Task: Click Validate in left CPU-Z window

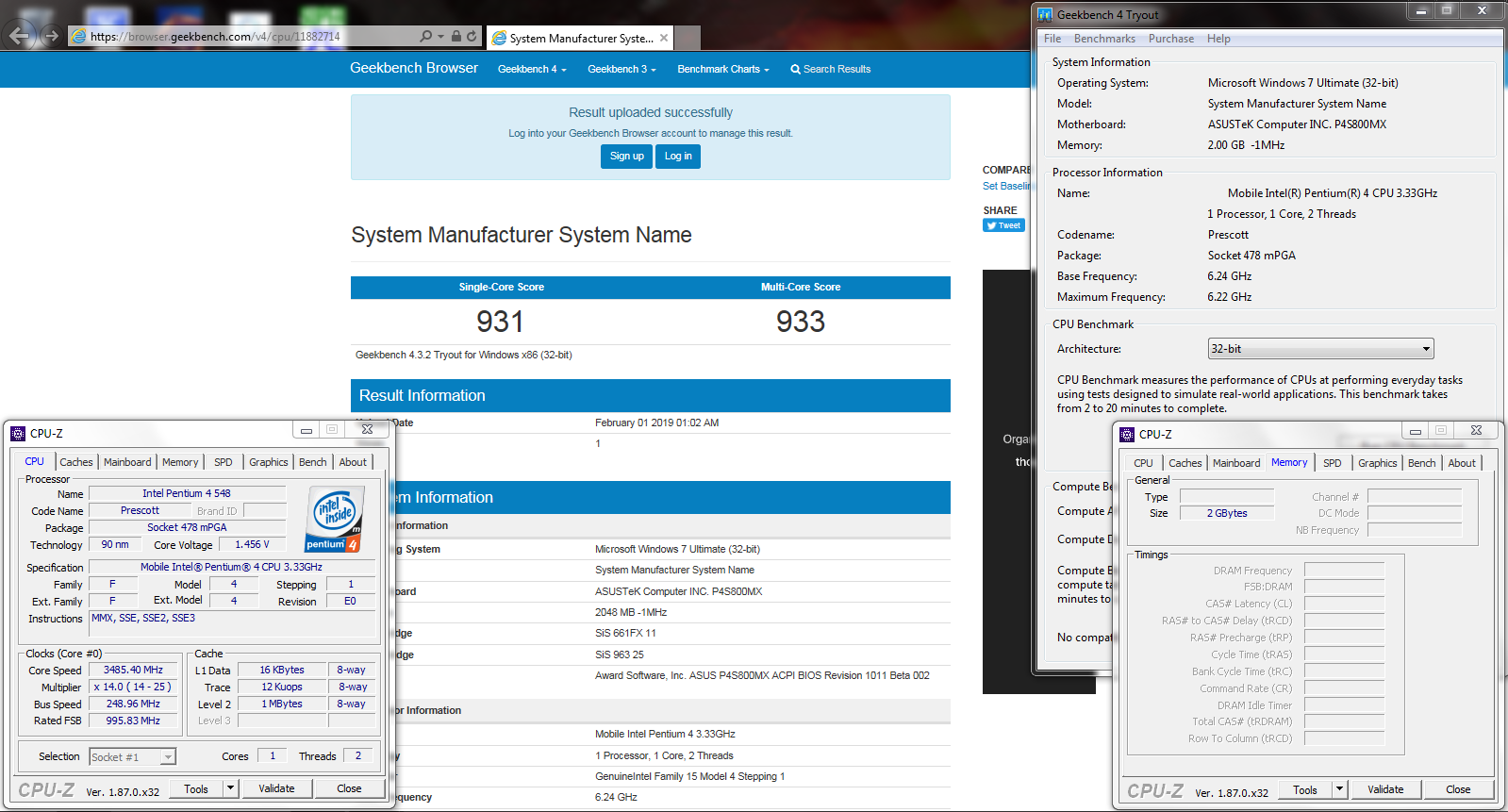Action: (277, 788)
